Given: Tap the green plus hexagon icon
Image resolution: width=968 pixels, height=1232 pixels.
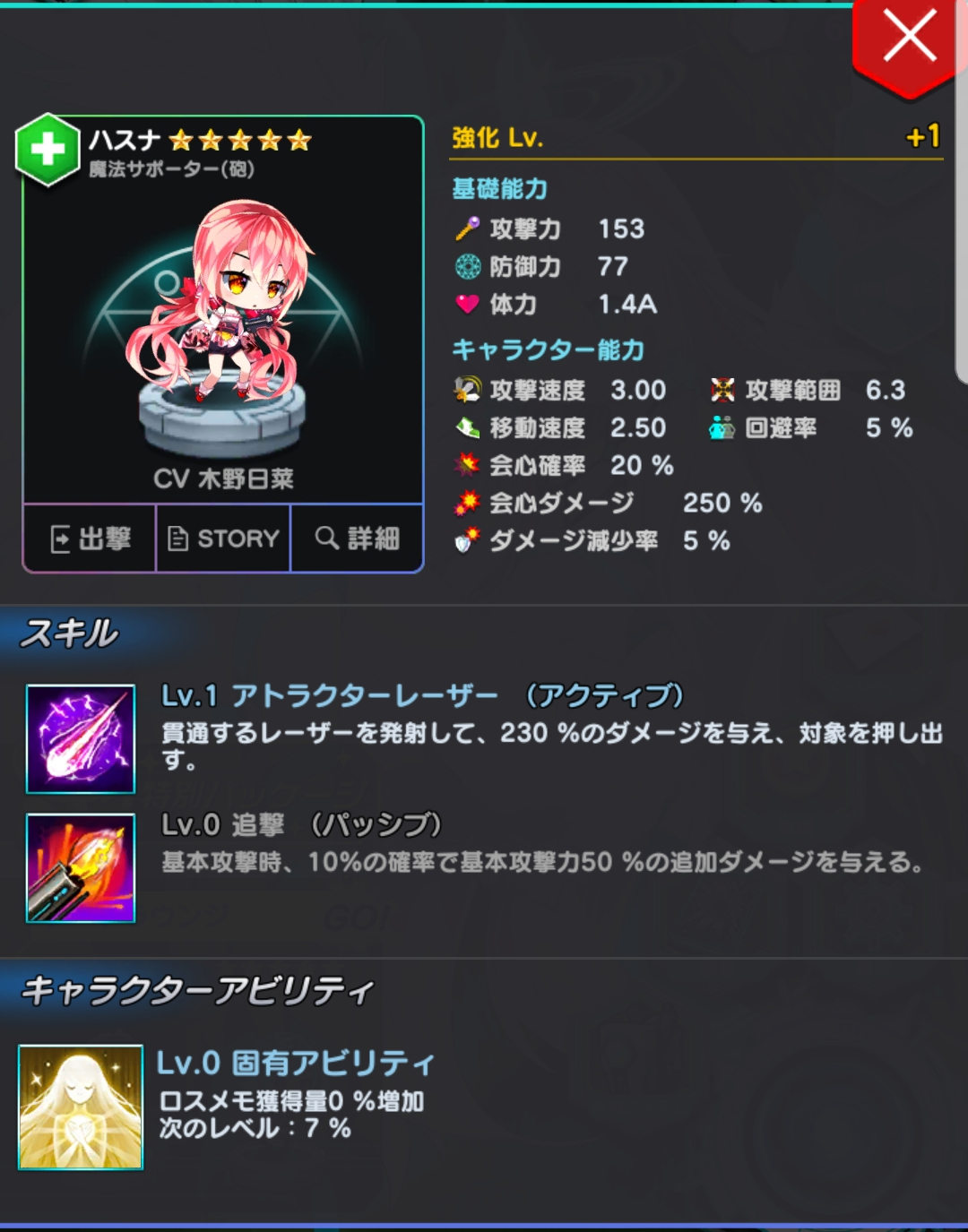Looking at the screenshot, I should (x=48, y=150).
